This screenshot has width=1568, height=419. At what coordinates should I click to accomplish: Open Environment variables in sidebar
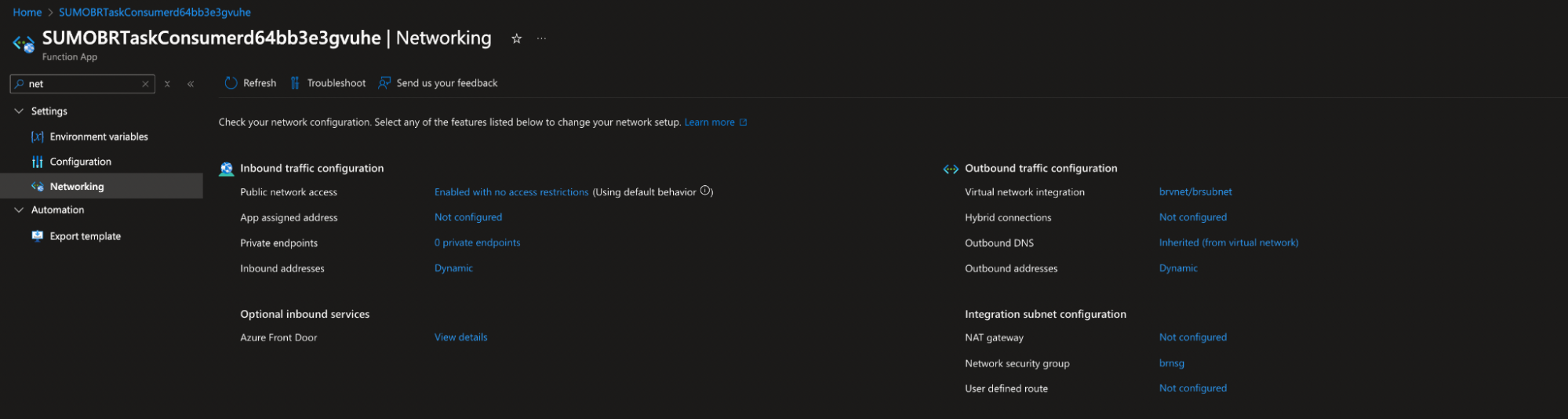[99, 137]
